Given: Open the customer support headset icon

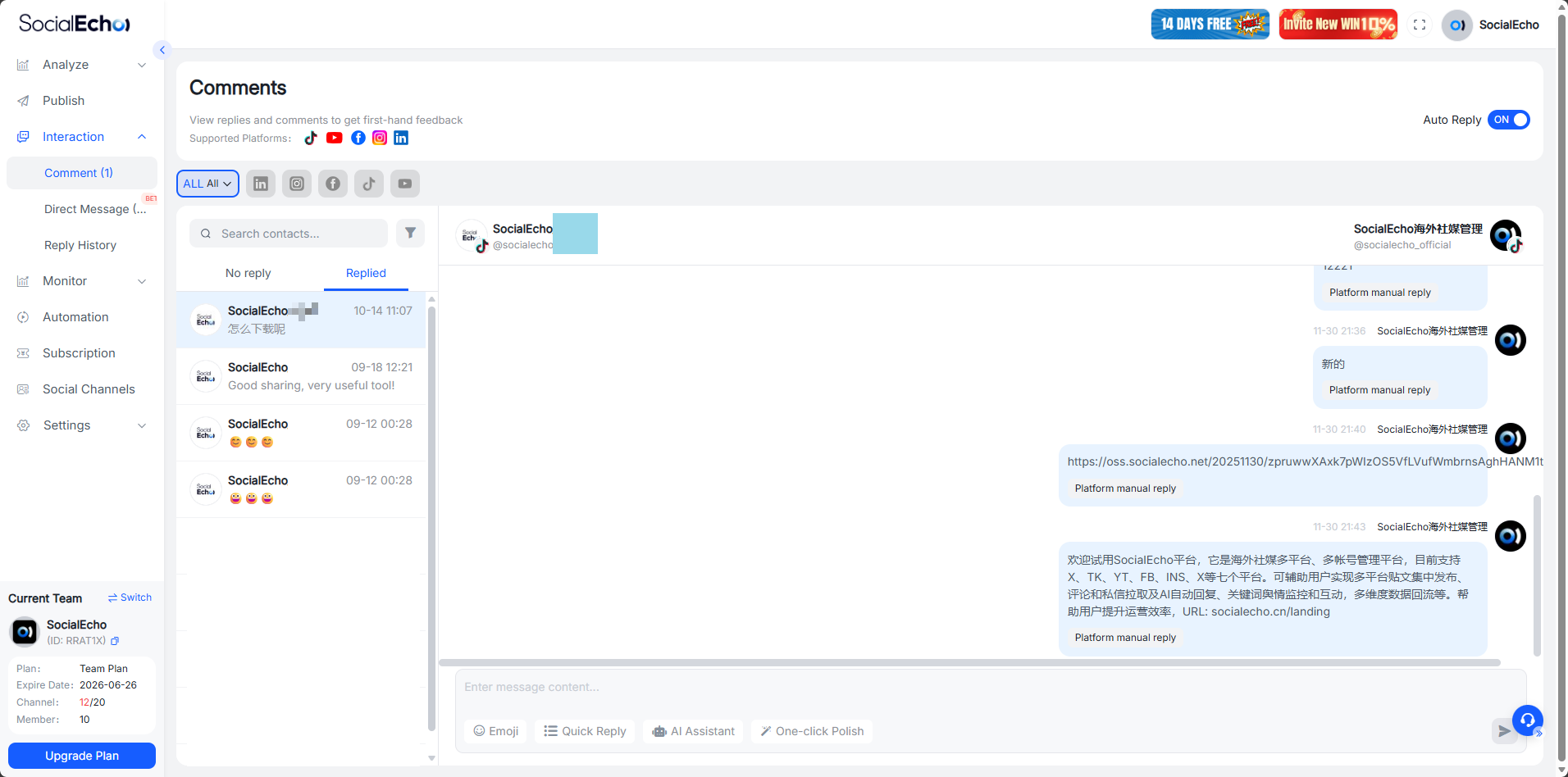Looking at the screenshot, I should [x=1528, y=720].
